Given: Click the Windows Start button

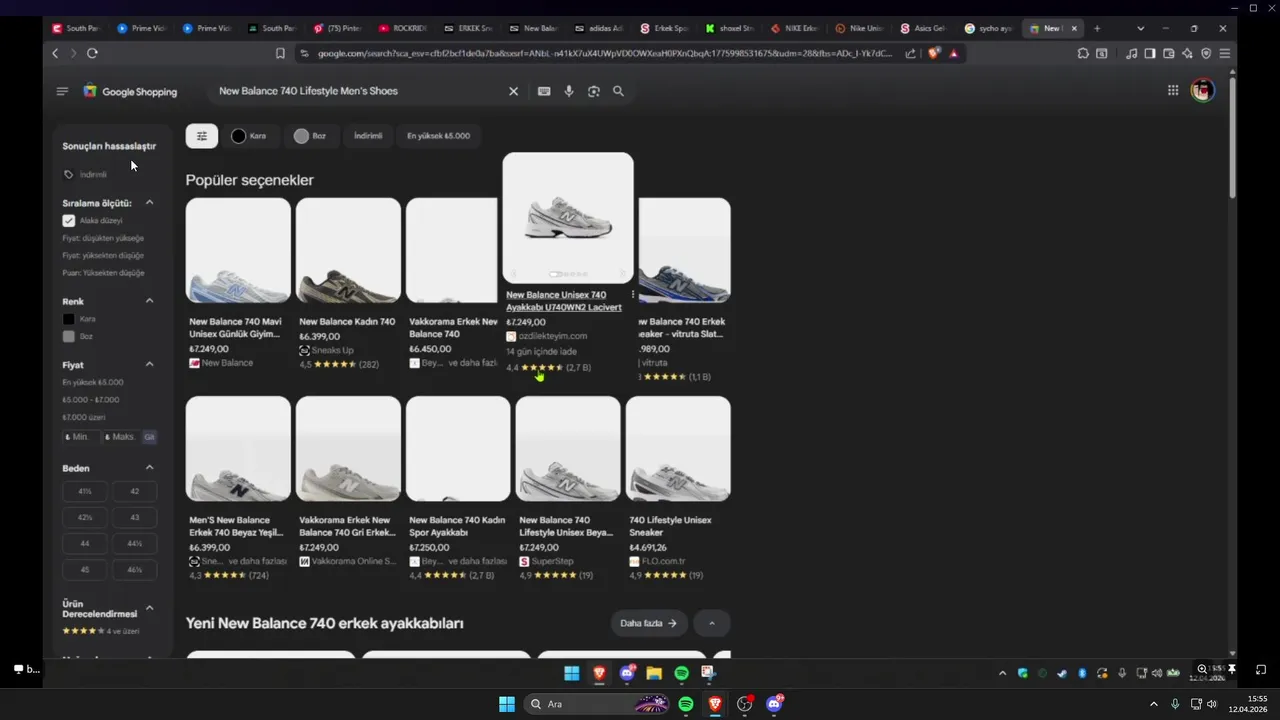Looking at the screenshot, I should [x=507, y=704].
